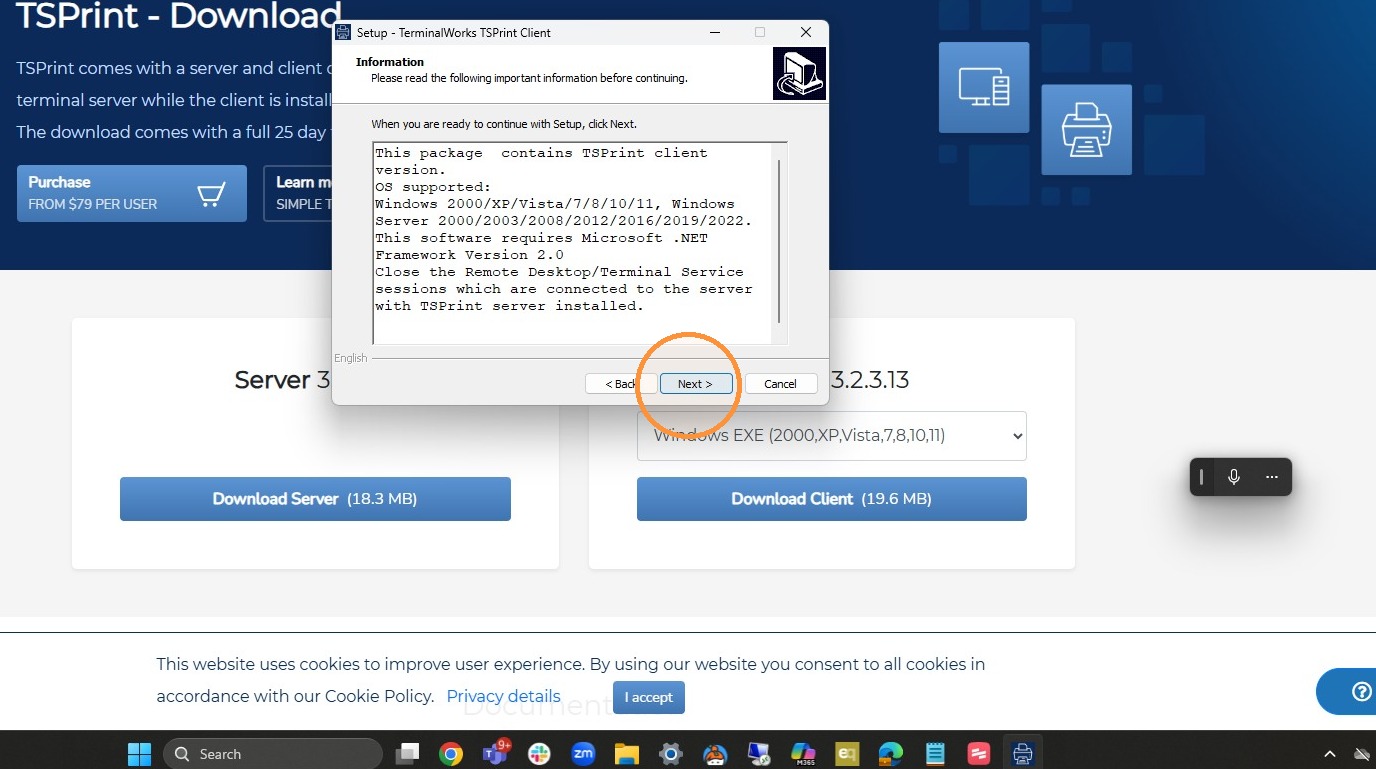Click Next in the TSPrint Client setup
Viewport: 1376px width, 769px height.
point(696,384)
